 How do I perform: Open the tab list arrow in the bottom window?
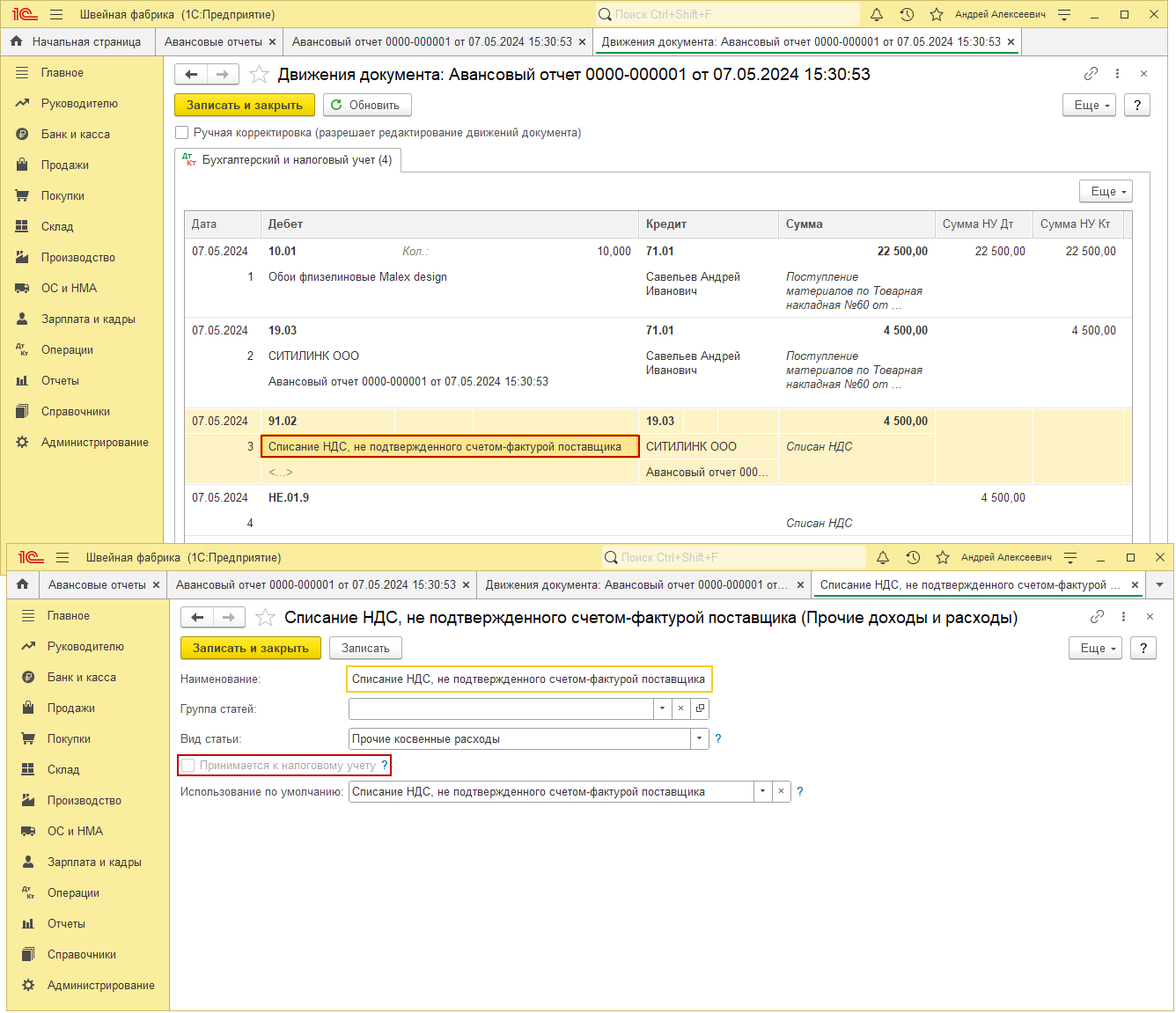(x=1159, y=584)
